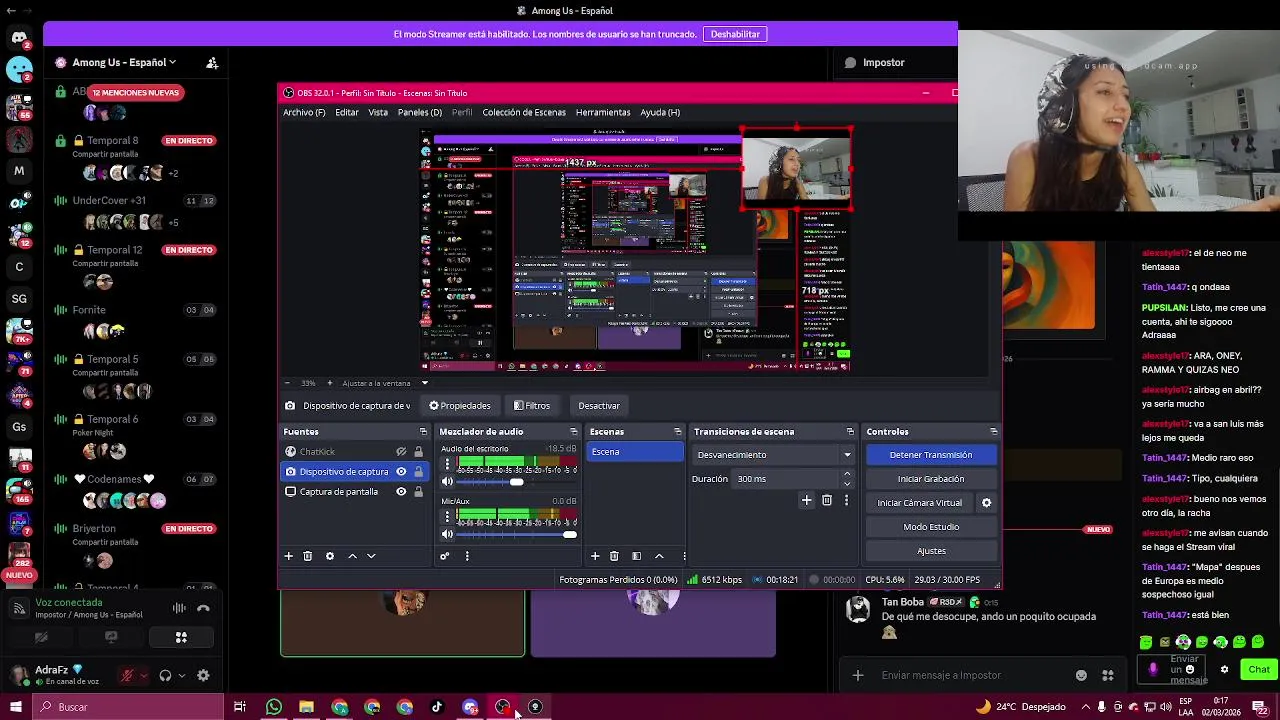1280x720 pixels.
Task: Increase transition Duración with up arrow
Action: point(847,474)
